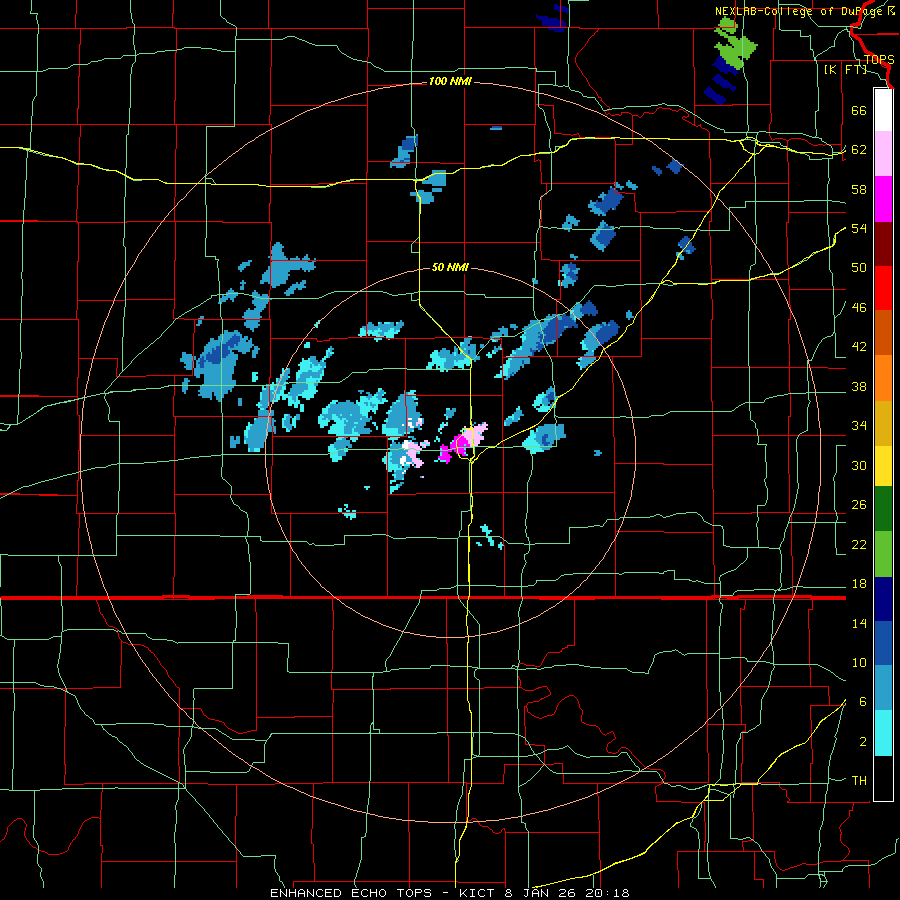The image size is (900, 900).
Task: Click the "TOPS" legend title
Action: click(879, 59)
